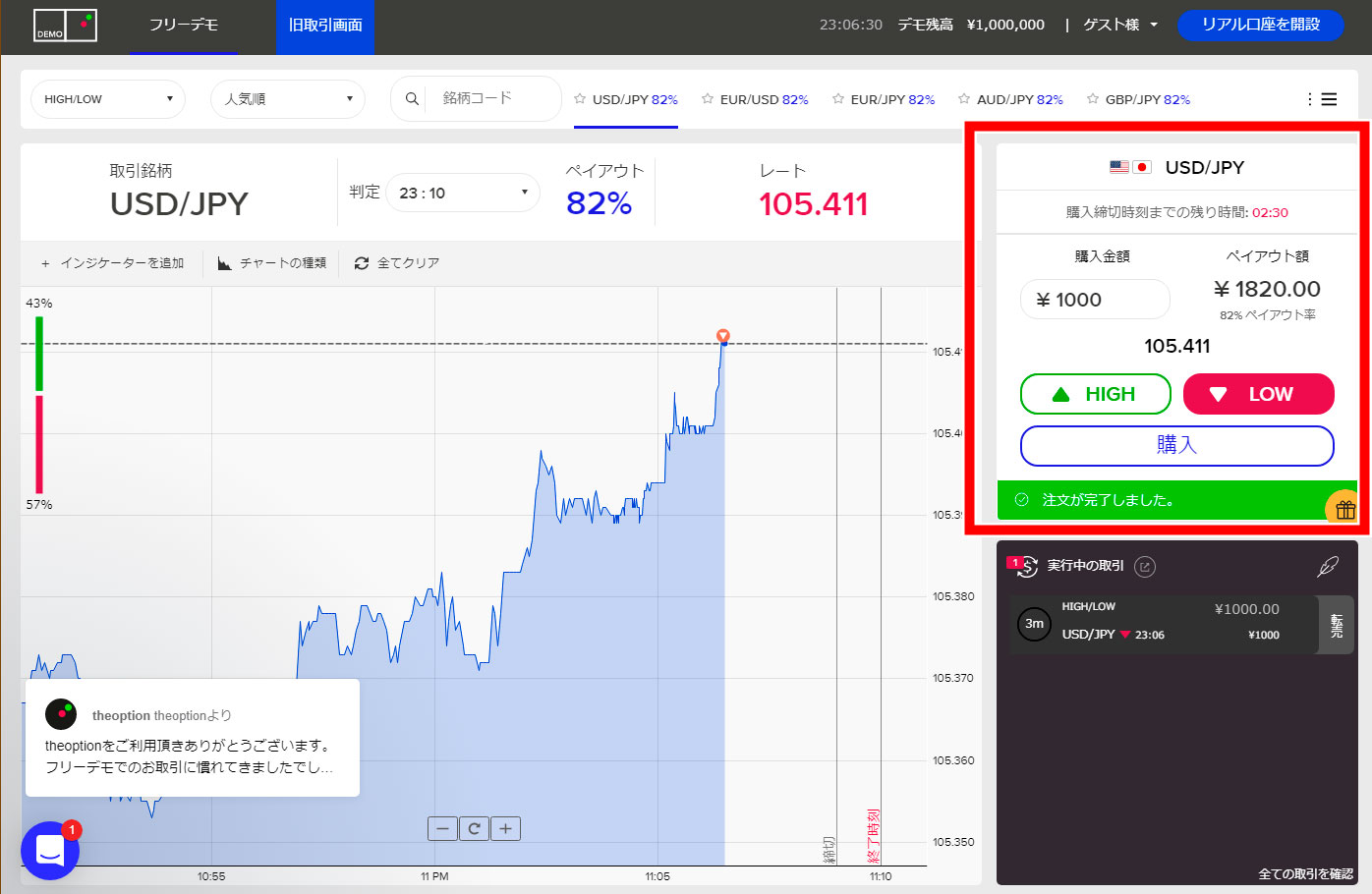Open the フリーデモ tab

point(184,26)
